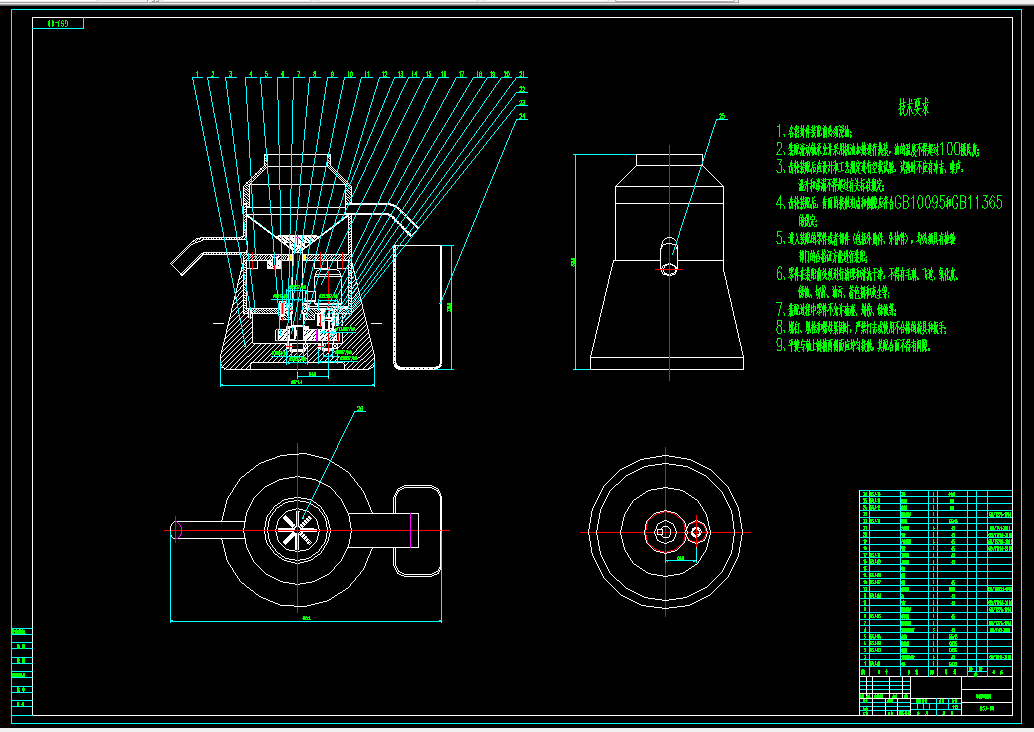Viewport: 1034px width, 732px height.
Task: Select balloon number 26 above top view
Action: 360,409
